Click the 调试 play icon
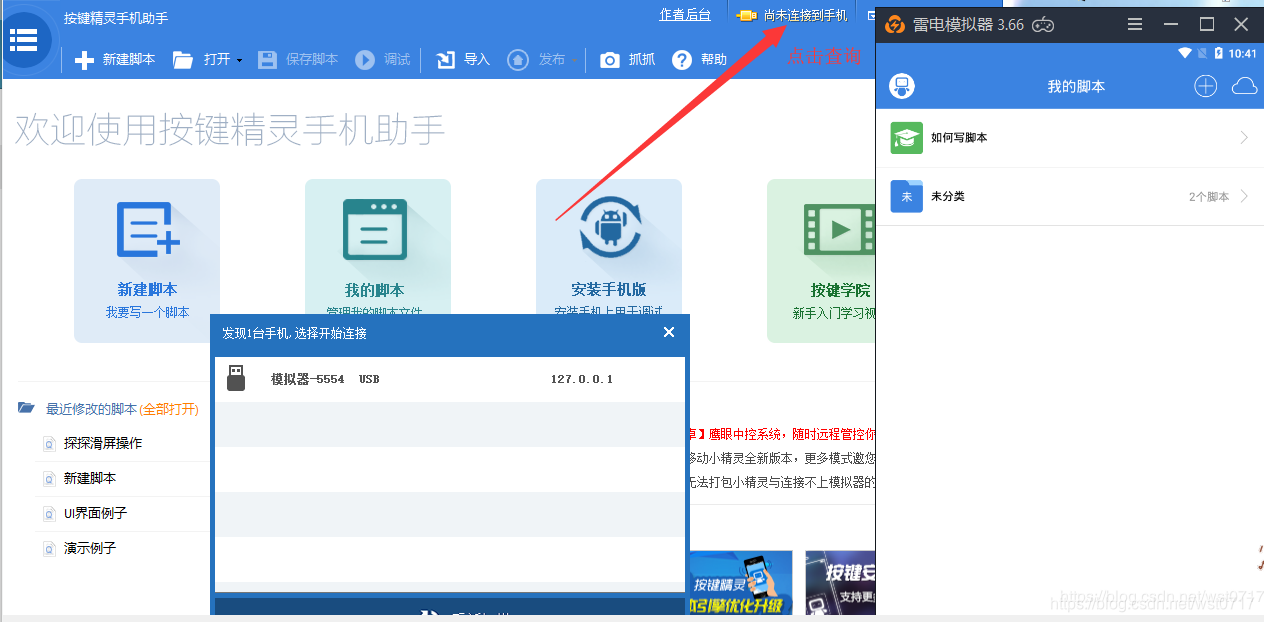Image resolution: width=1264 pixels, height=622 pixels. pyautogui.click(x=365, y=60)
